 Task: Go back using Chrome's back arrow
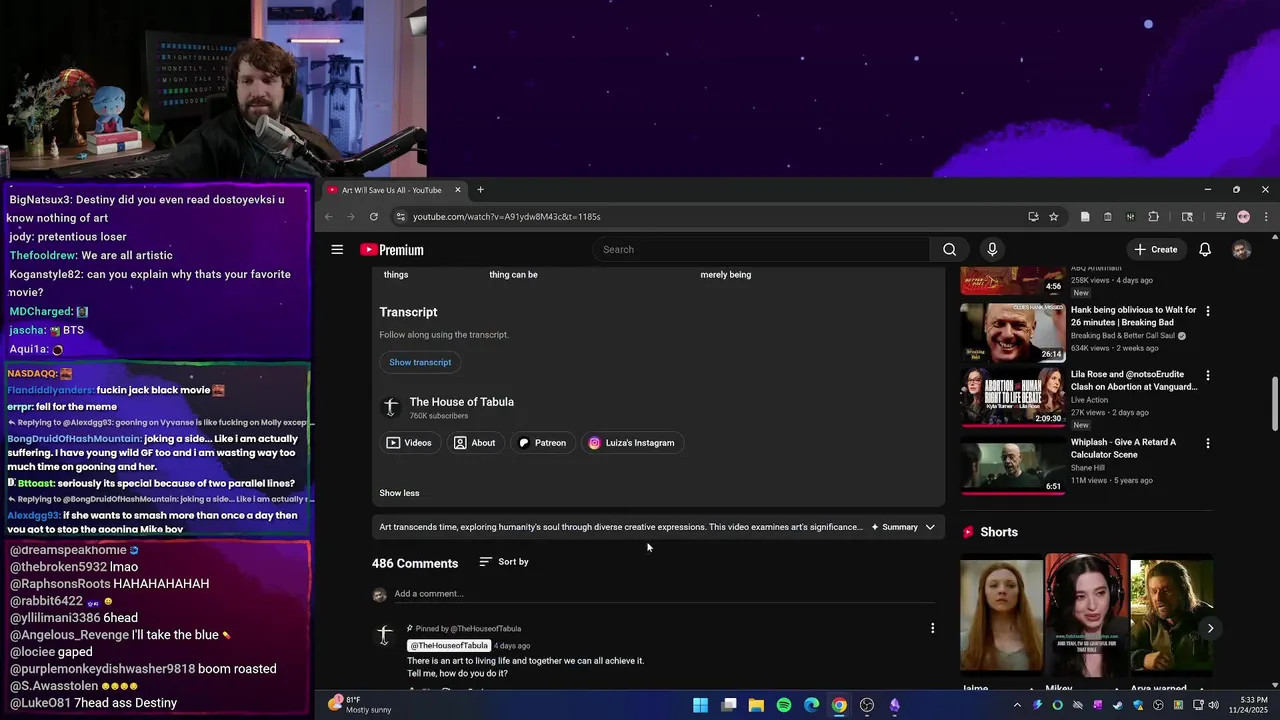[x=328, y=217]
